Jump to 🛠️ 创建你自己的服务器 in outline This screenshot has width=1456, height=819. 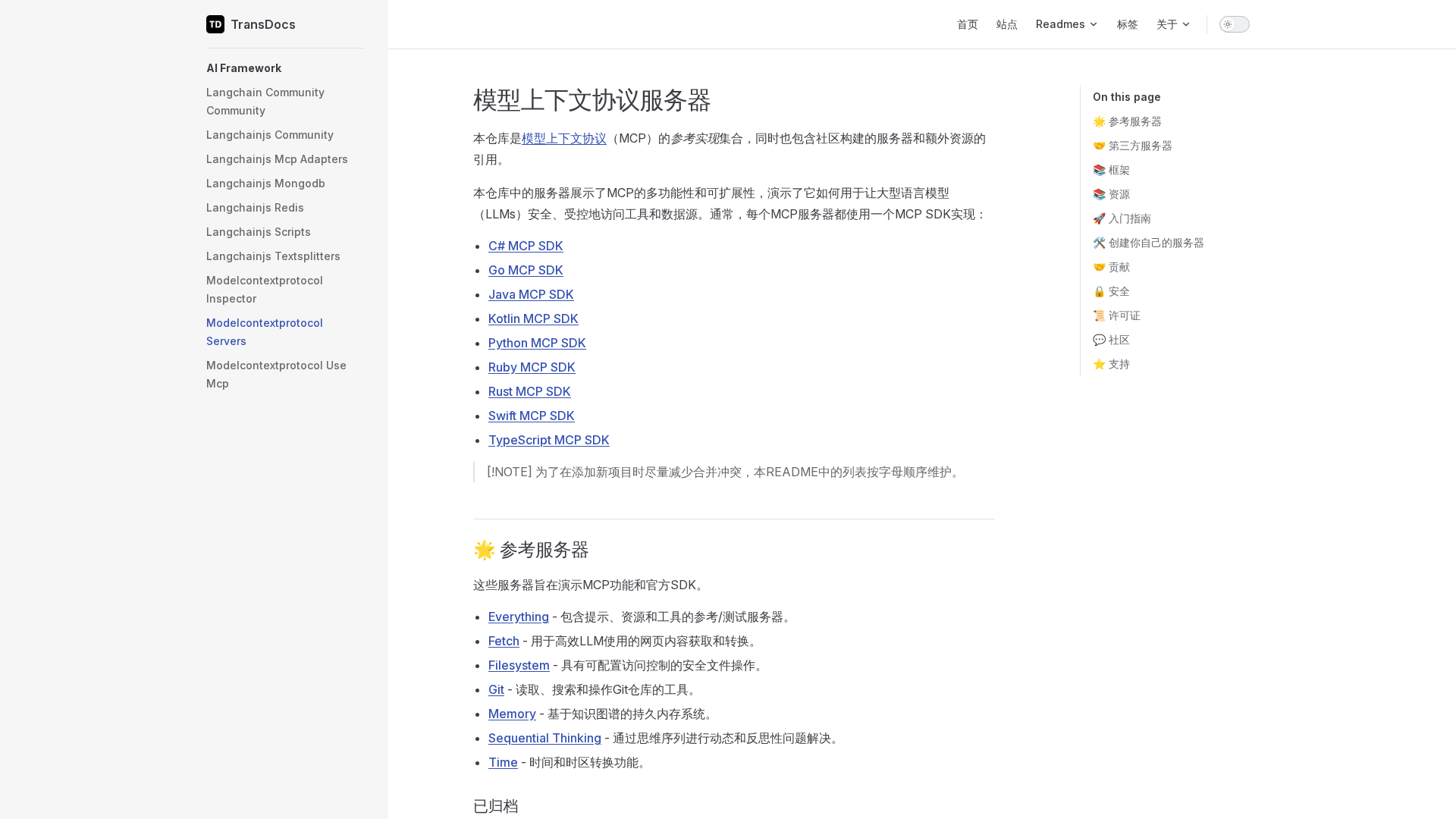1148,243
